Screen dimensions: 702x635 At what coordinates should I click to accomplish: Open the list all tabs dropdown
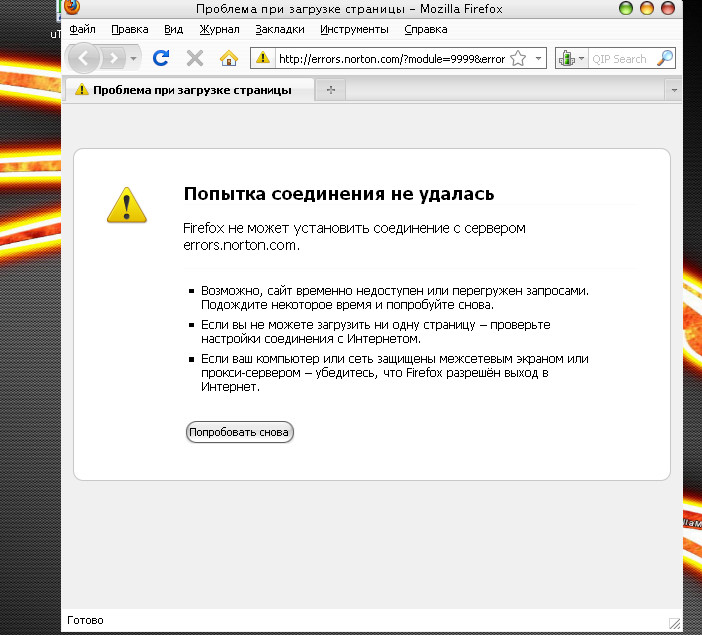(674, 90)
